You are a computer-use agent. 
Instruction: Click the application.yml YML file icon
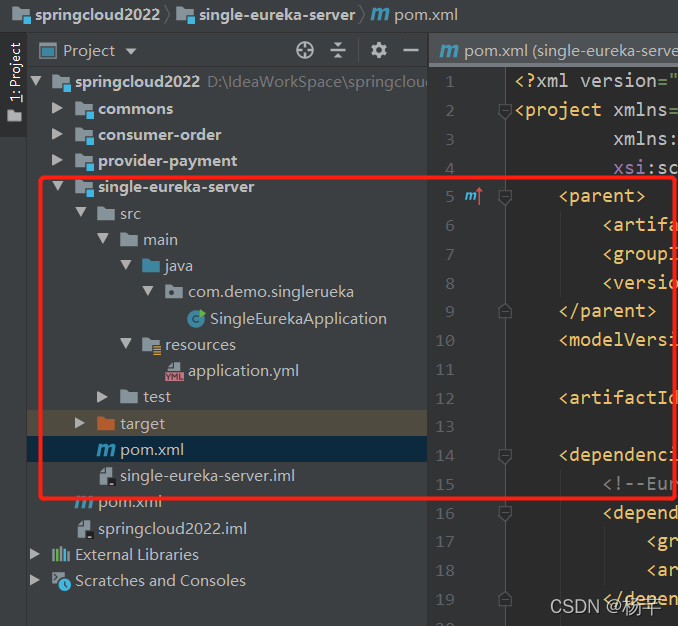(x=174, y=372)
